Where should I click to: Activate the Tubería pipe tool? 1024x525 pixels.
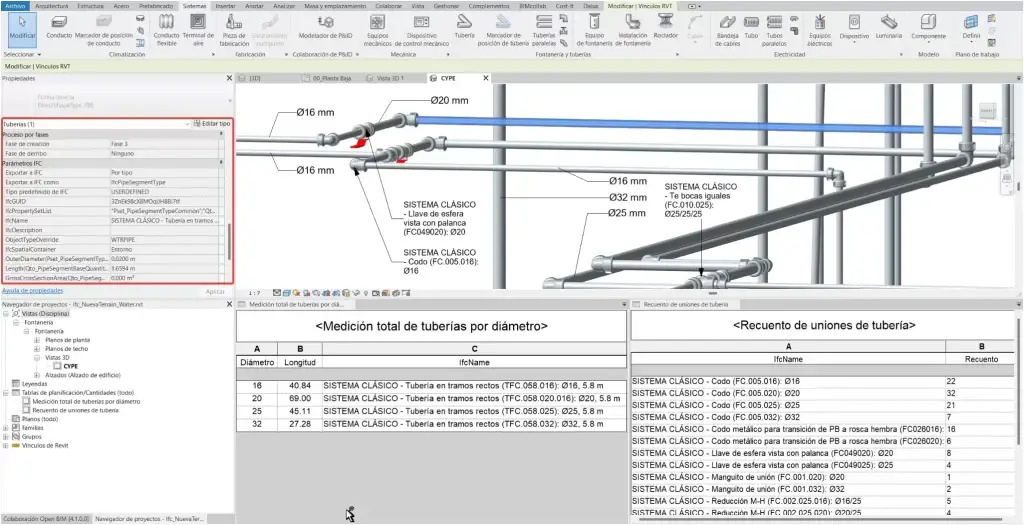pos(464,27)
